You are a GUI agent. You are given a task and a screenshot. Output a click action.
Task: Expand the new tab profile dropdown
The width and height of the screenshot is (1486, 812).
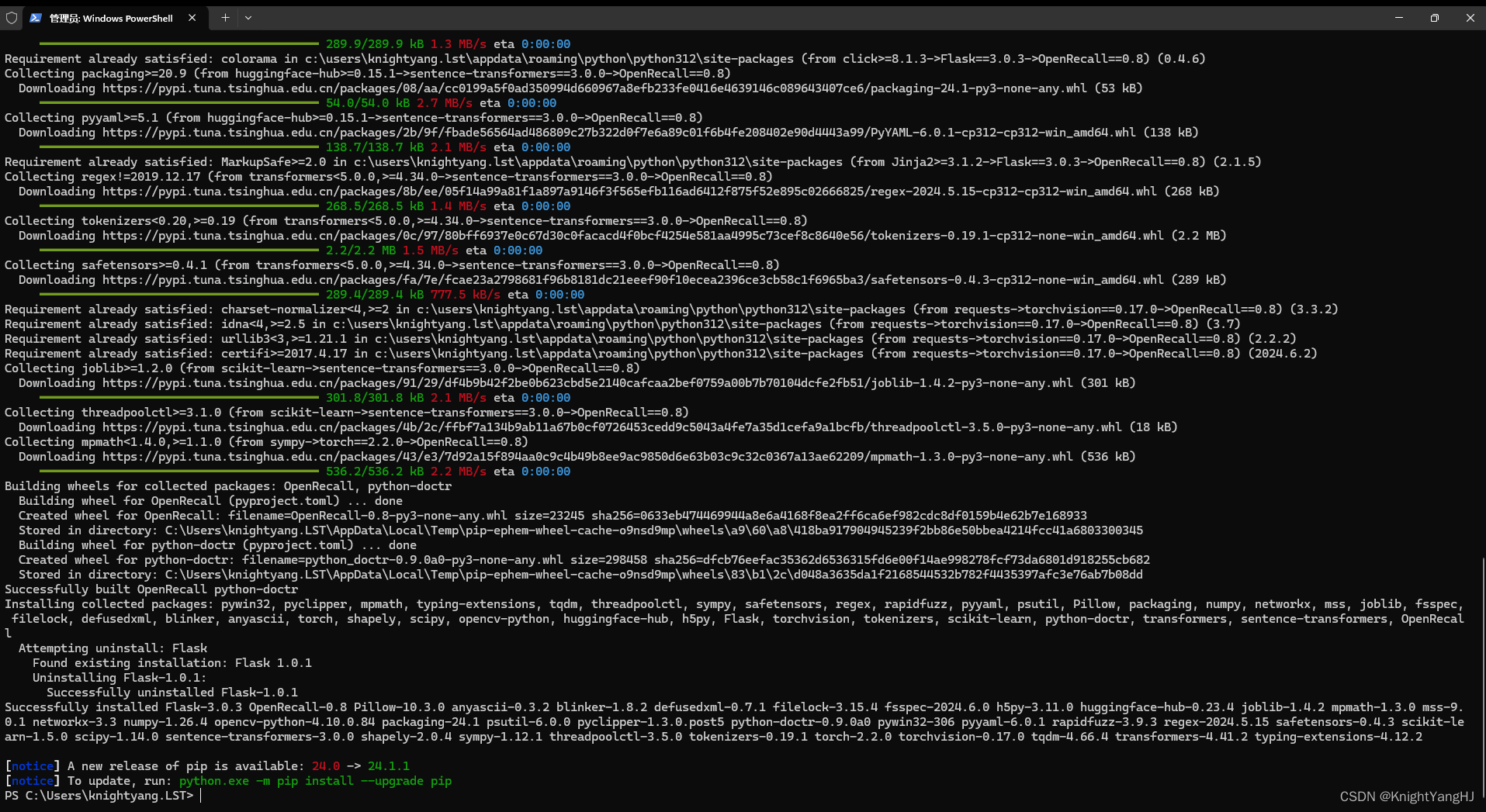(248, 18)
